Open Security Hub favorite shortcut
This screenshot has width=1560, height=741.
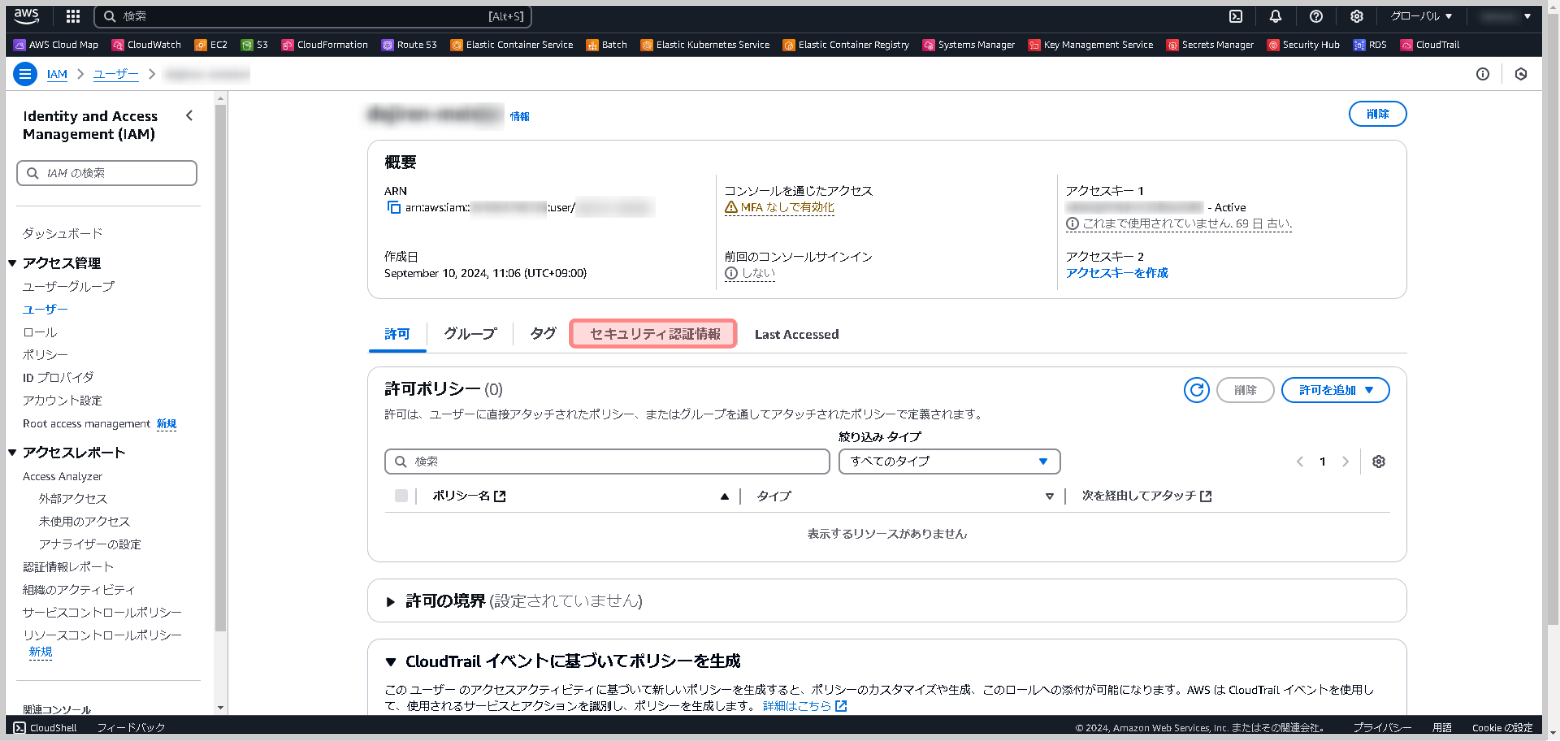pos(1304,45)
